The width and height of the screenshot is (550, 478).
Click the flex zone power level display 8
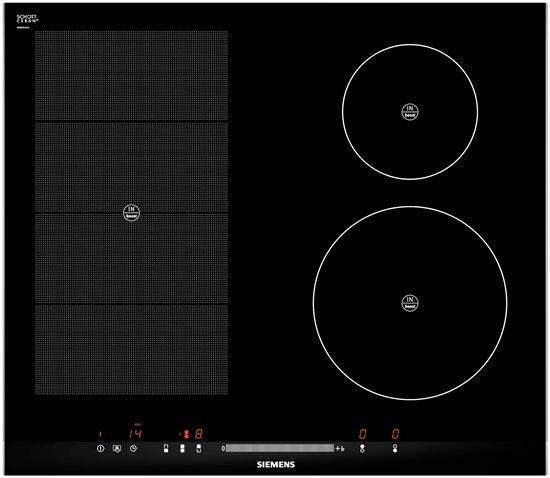pos(199,434)
